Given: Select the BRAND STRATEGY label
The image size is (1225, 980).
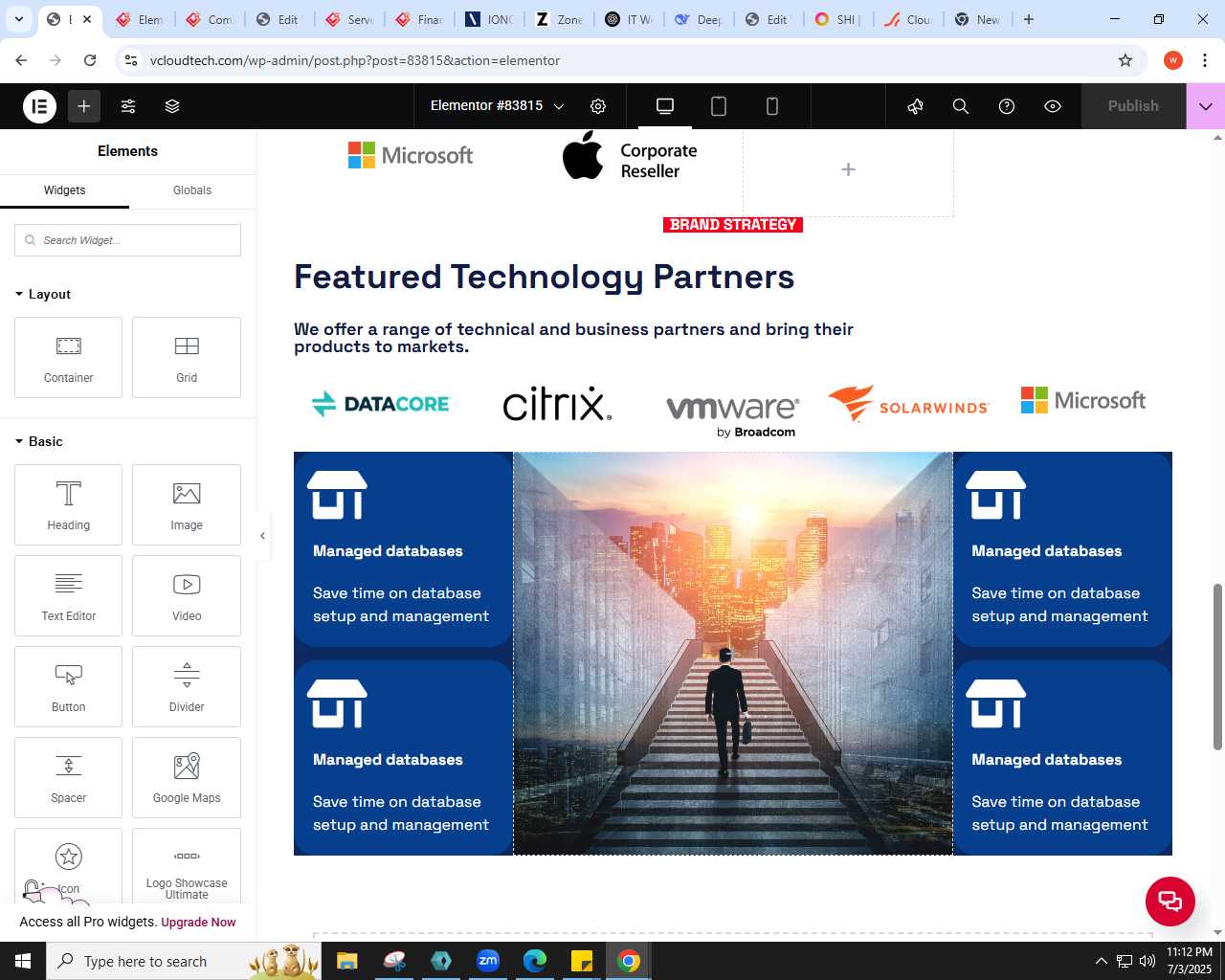Looking at the screenshot, I should click(x=733, y=225).
